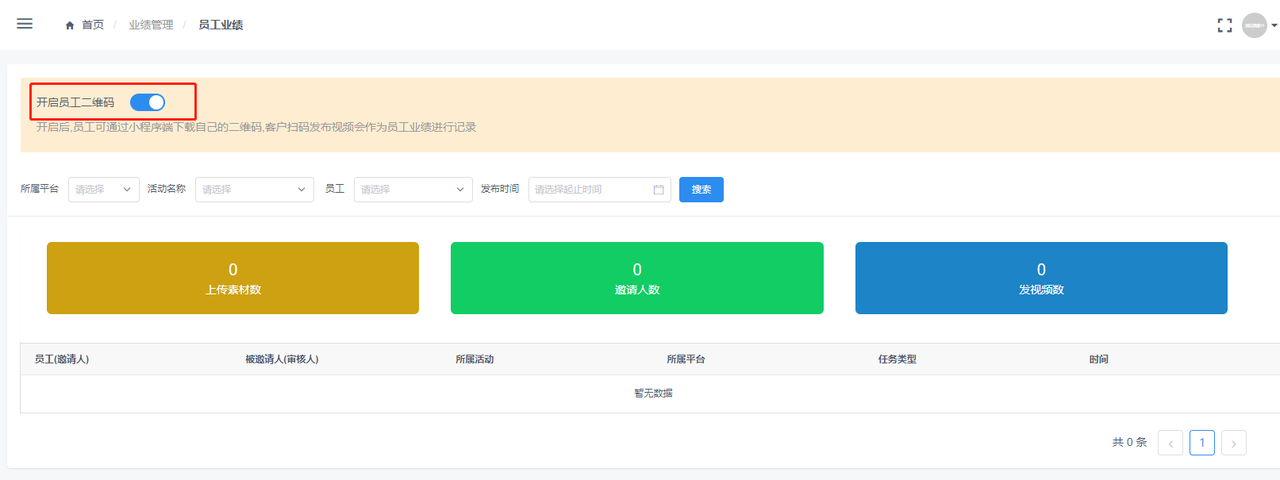Go to next page using right arrow

coord(1234,442)
